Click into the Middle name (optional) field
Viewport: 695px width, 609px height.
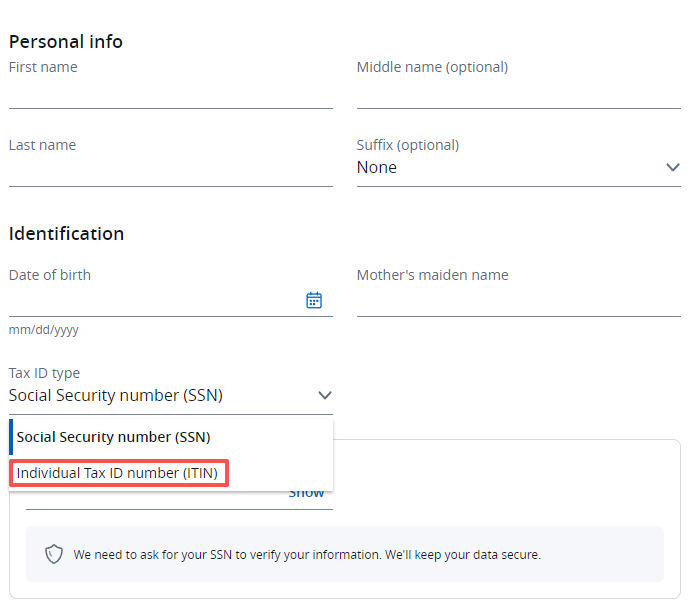(x=518, y=94)
